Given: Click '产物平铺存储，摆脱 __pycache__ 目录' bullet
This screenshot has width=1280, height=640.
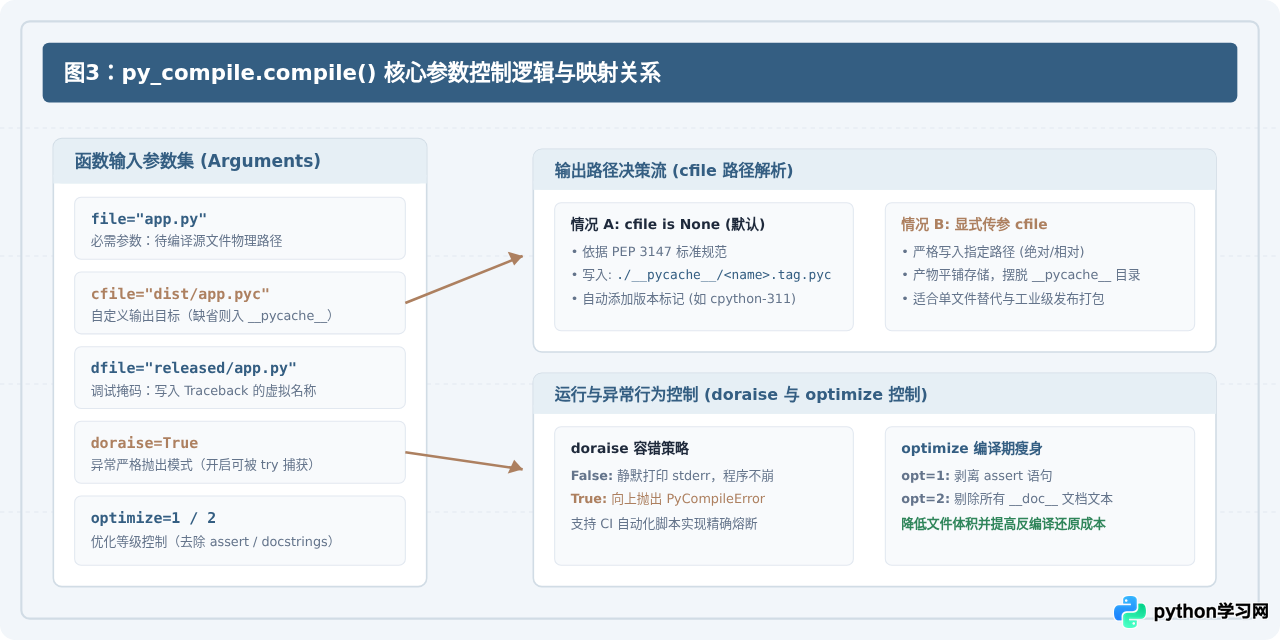Looking at the screenshot, I should pyautogui.click(x=1021, y=275).
